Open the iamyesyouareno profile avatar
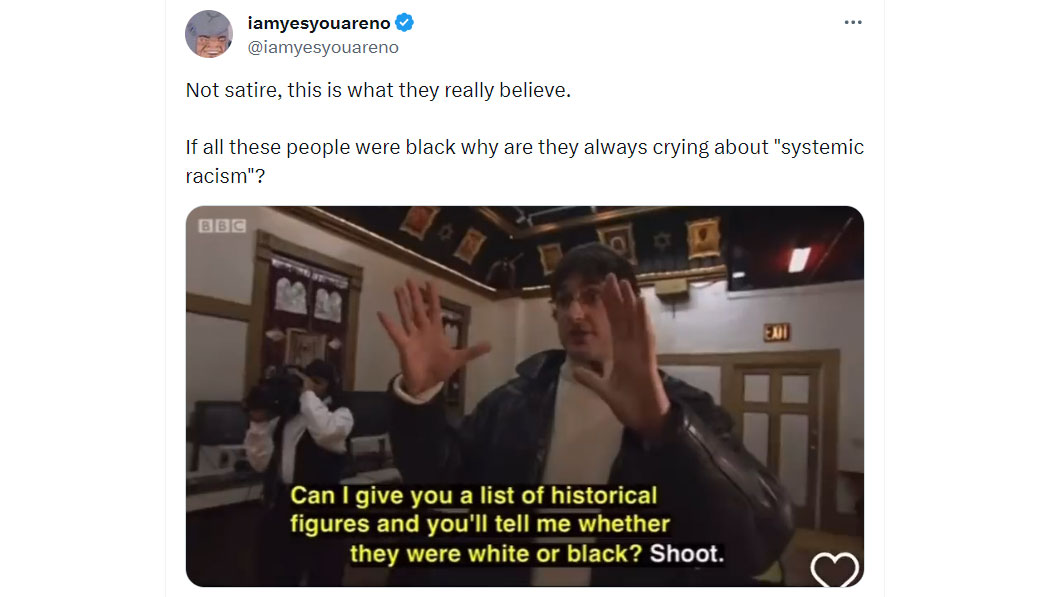 tap(209, 34)
